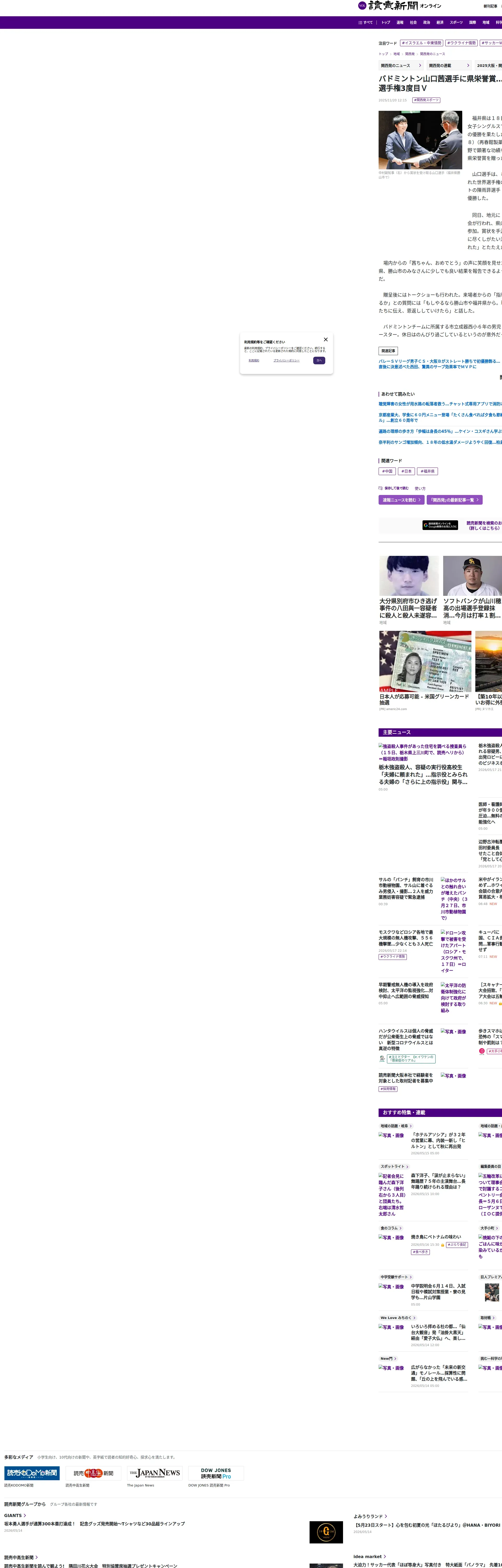Click the 関西発 breadcrumb link

click(x=410, y=54)
